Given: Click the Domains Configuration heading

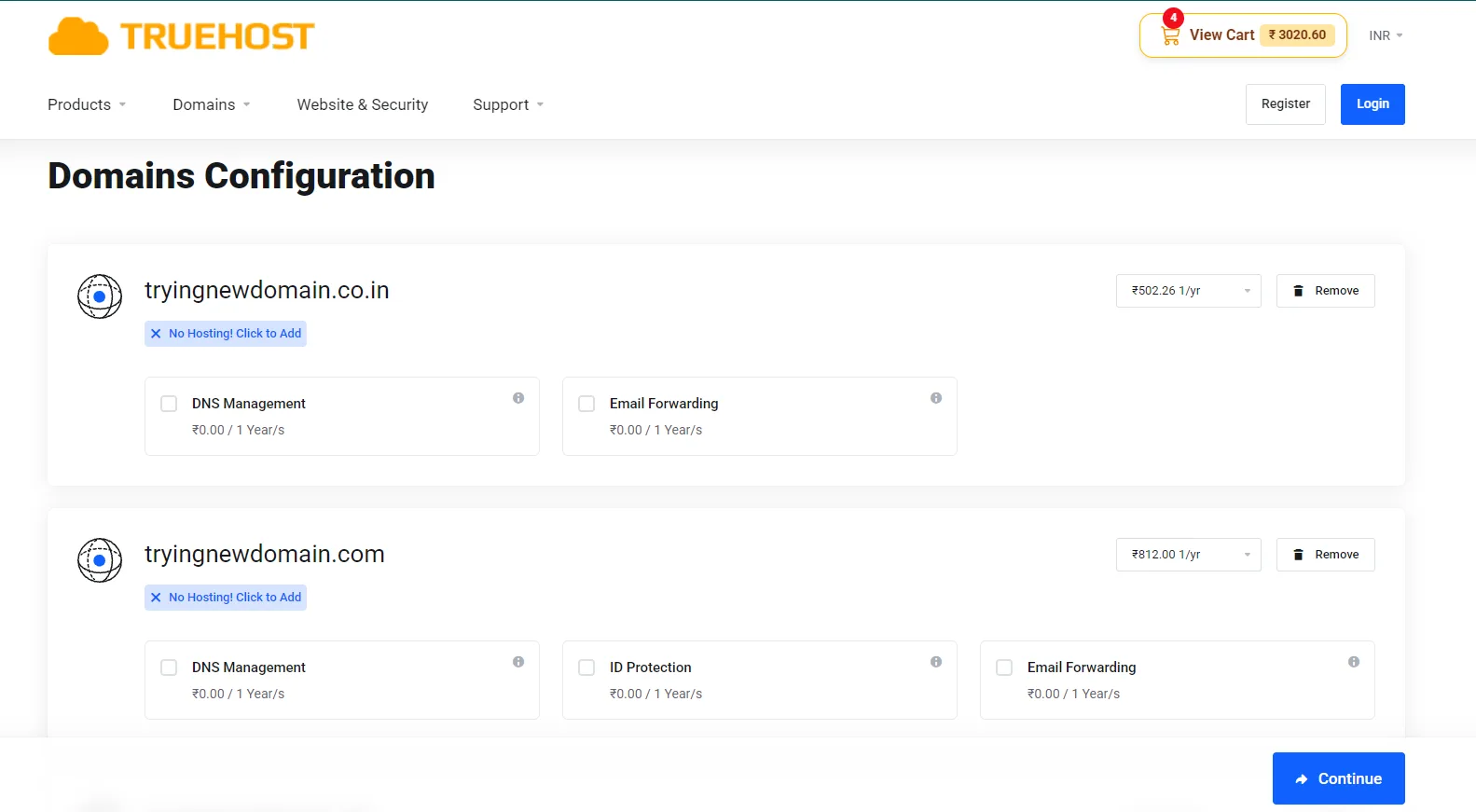Looking at the screenshot, I should [x=241, y=176].
